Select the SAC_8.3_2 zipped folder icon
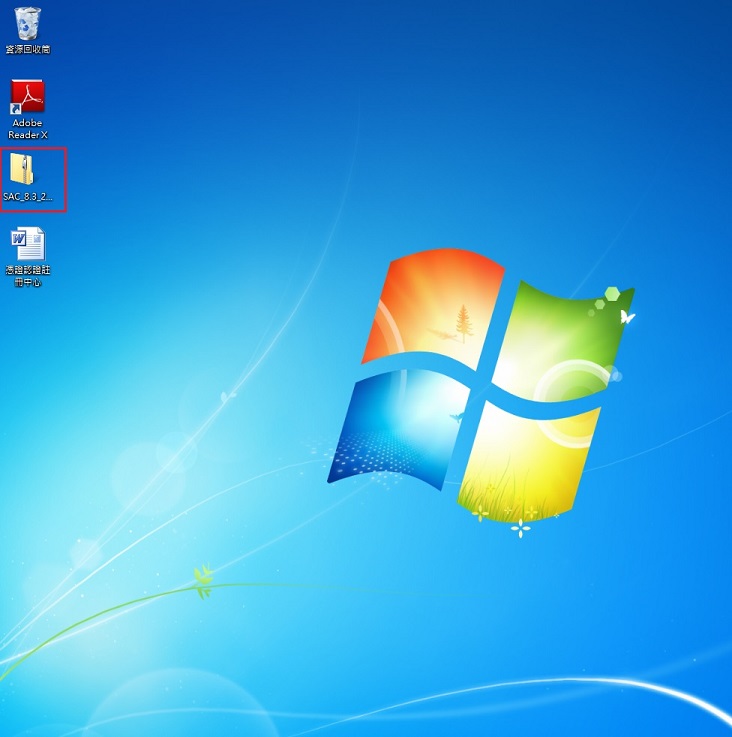Image resolution: width=732 pixels, height=737 pixels. coord(27,169)
